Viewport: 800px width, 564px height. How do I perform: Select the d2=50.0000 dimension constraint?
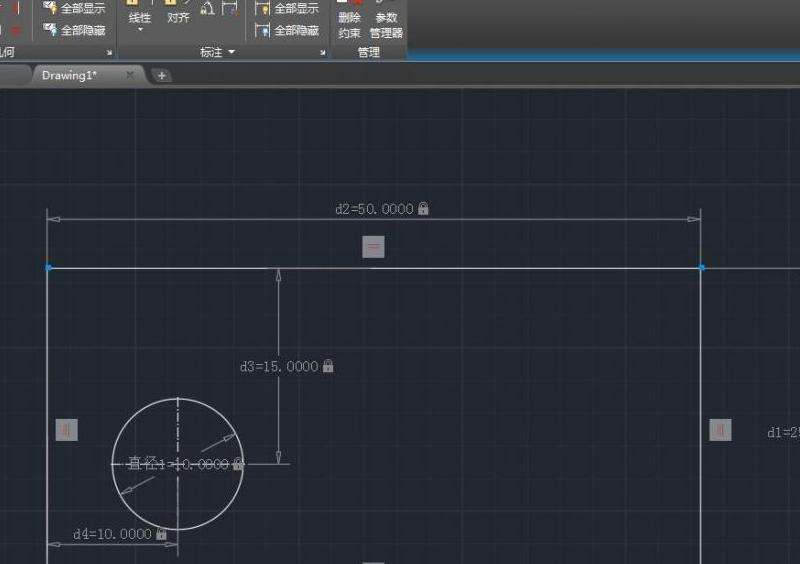coord(374,209)
